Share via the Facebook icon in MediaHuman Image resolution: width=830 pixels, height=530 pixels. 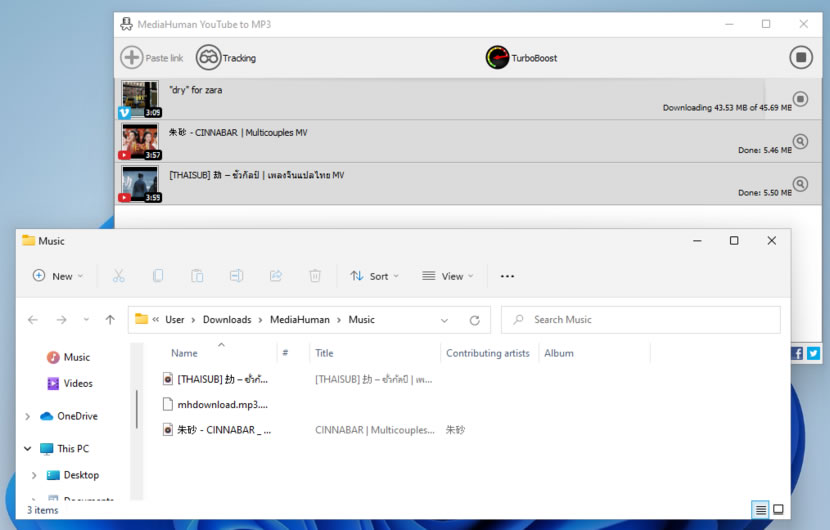tap(798, 353)
